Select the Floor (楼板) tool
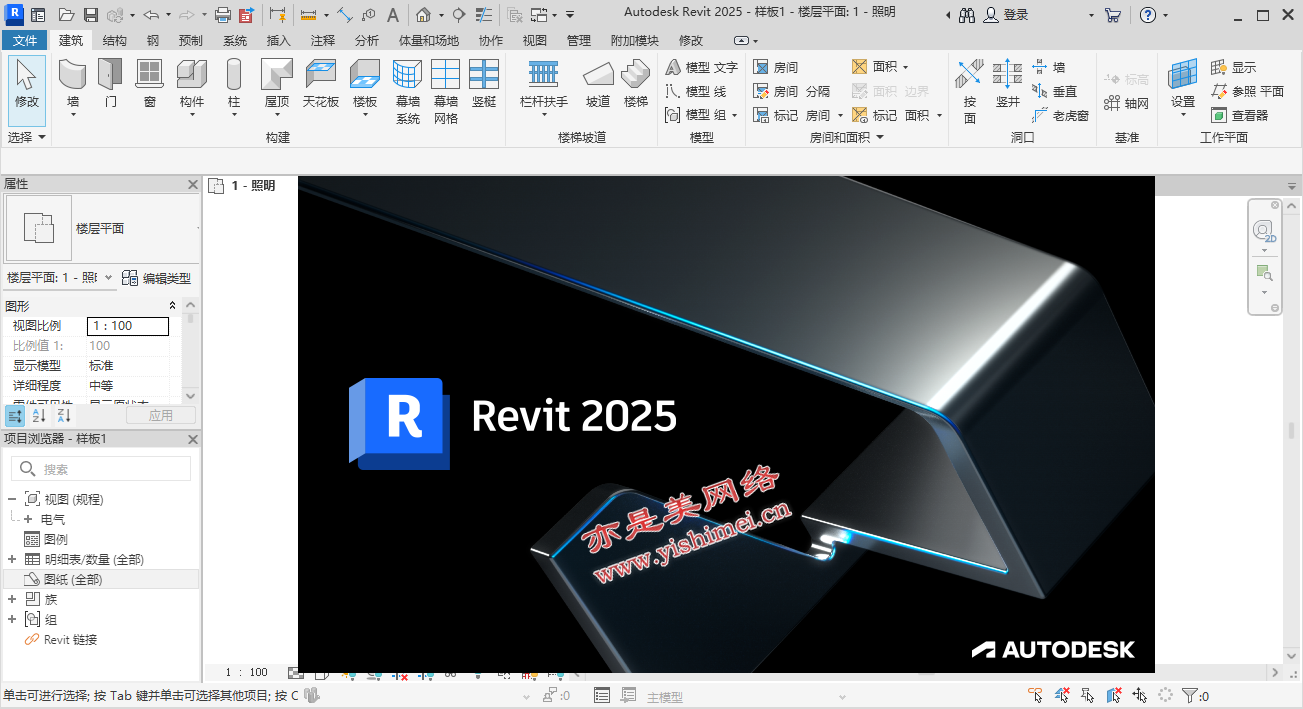Image resolution: width=1303 pixels, height=709 pixels. [365, 84]
